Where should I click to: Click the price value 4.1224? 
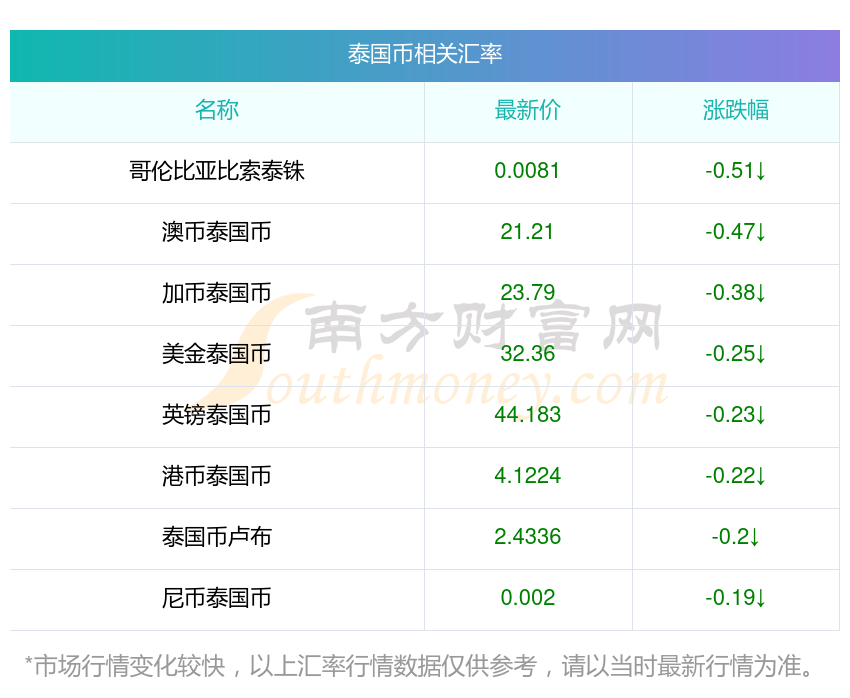tap(527, 476)
